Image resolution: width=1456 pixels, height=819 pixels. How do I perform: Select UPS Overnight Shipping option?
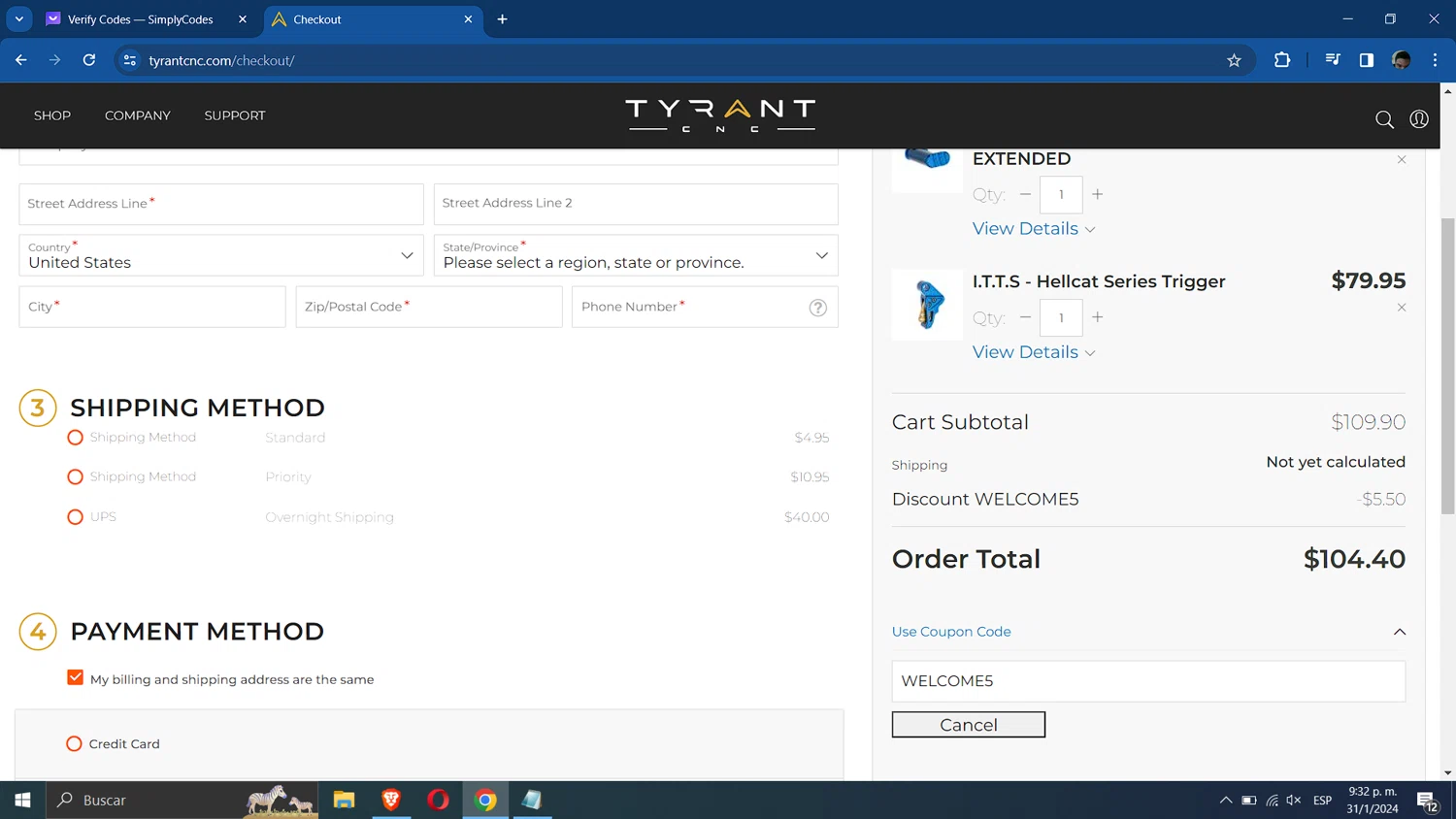(75, 517)
